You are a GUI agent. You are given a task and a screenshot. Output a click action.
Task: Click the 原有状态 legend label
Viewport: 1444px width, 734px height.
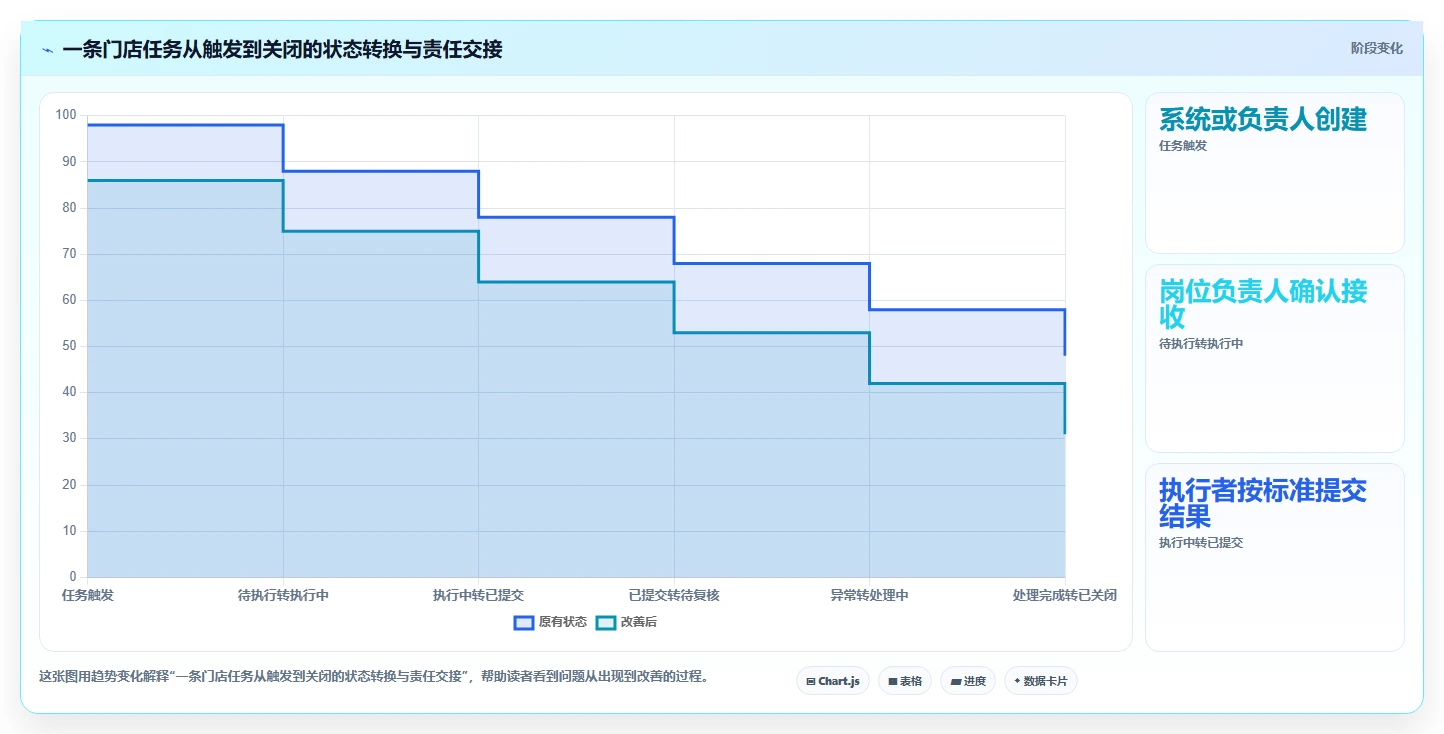pos(563,622)
